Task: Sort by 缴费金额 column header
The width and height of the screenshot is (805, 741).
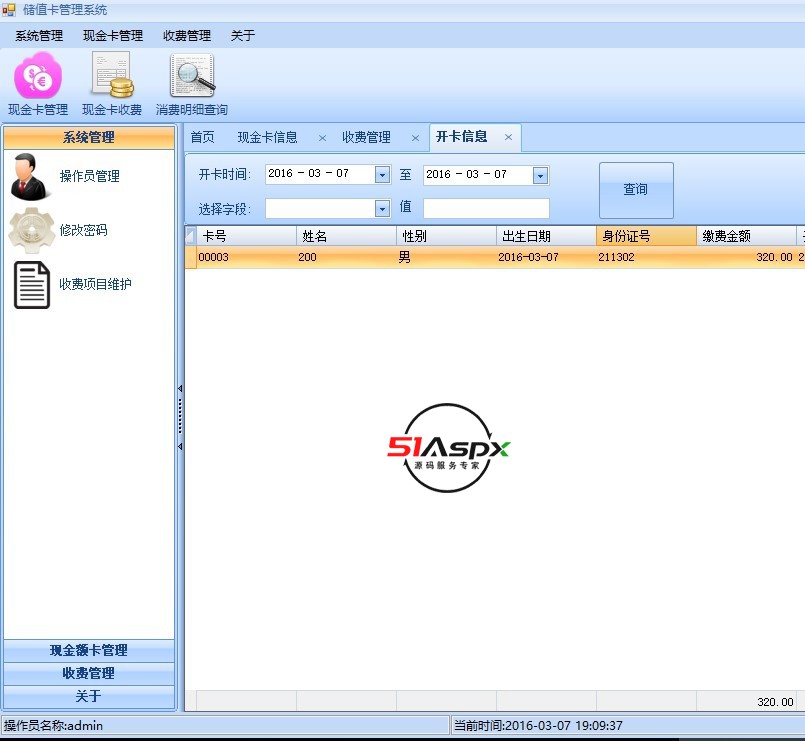Action: pyautogui.click(x=746, y=236)
